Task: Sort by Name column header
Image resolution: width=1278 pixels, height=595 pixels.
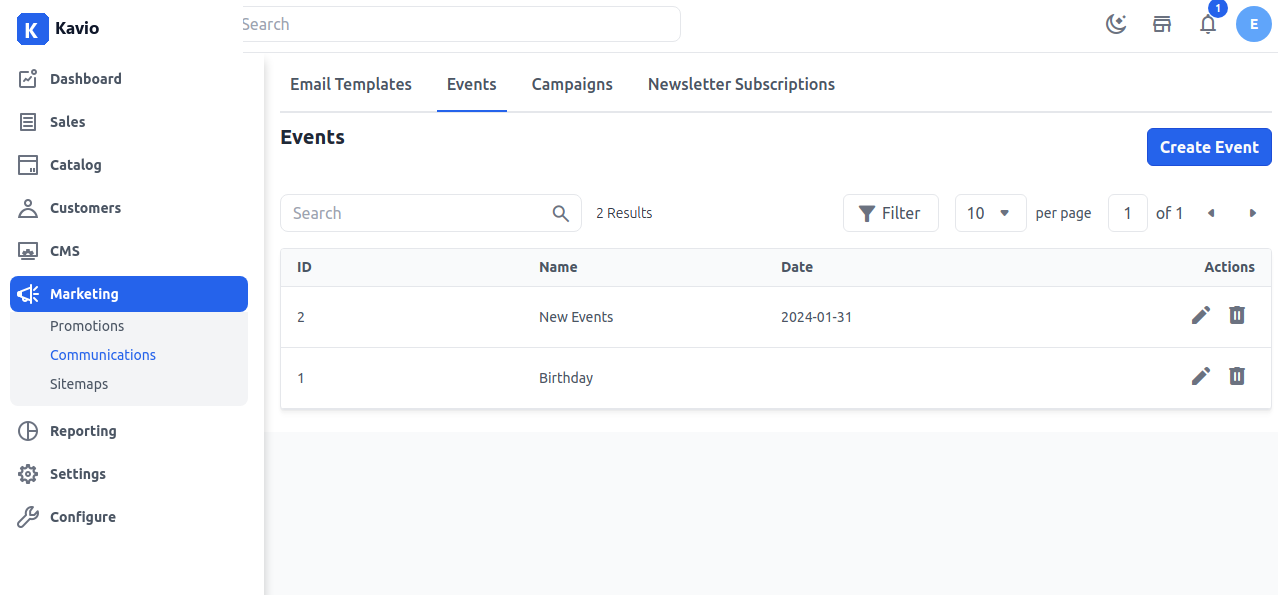Action: (558, 267)
